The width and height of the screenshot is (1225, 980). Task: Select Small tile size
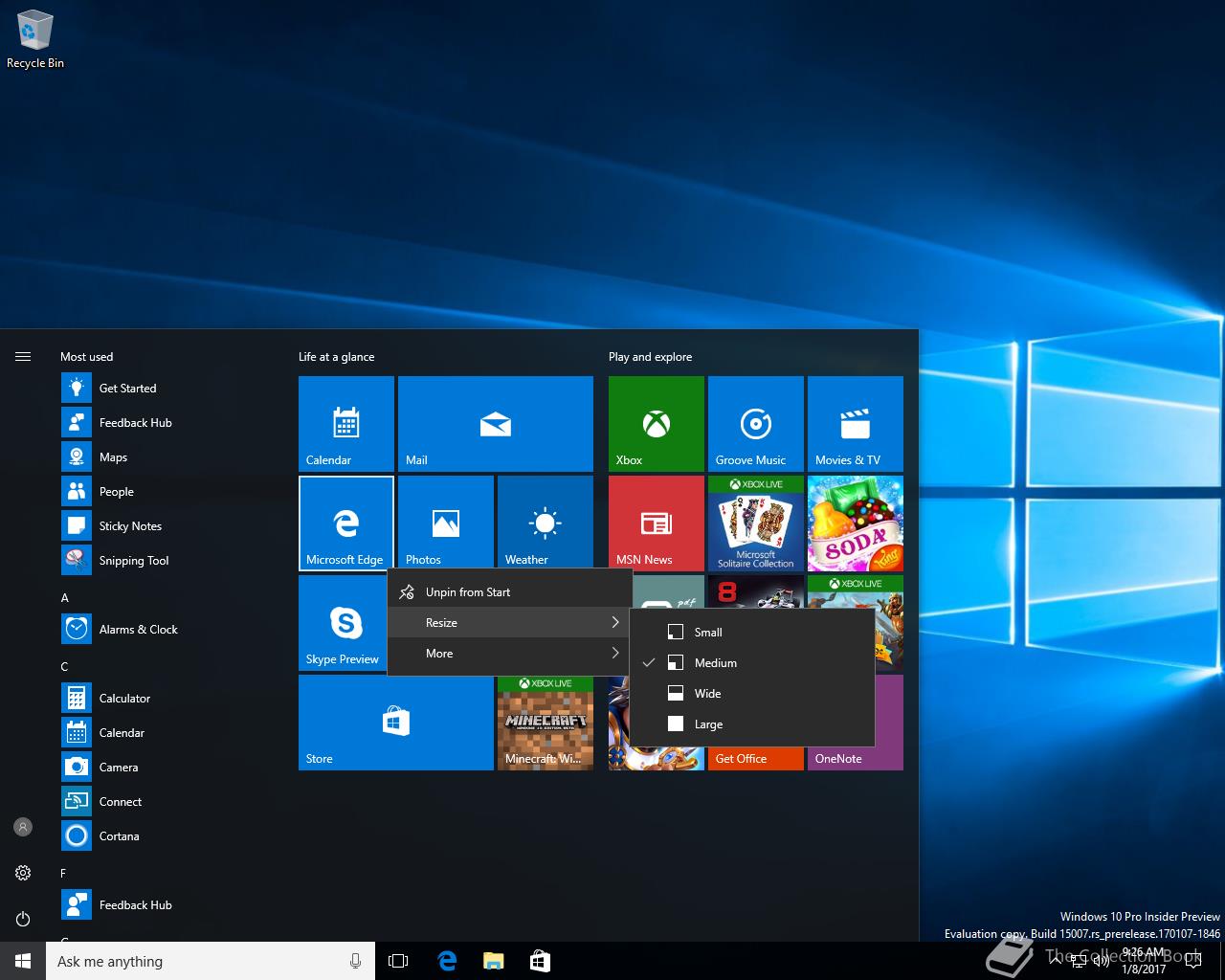752,633
